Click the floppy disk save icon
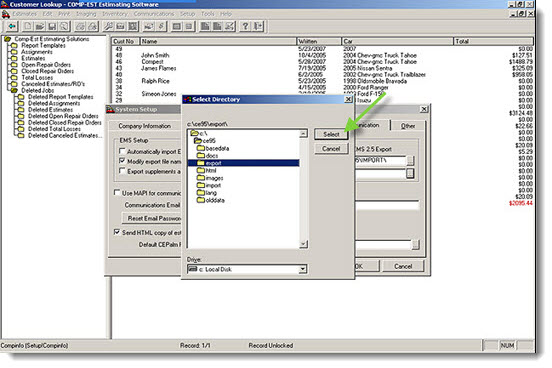This screenshot has width=552, height=368. click(x=52, y=26)
